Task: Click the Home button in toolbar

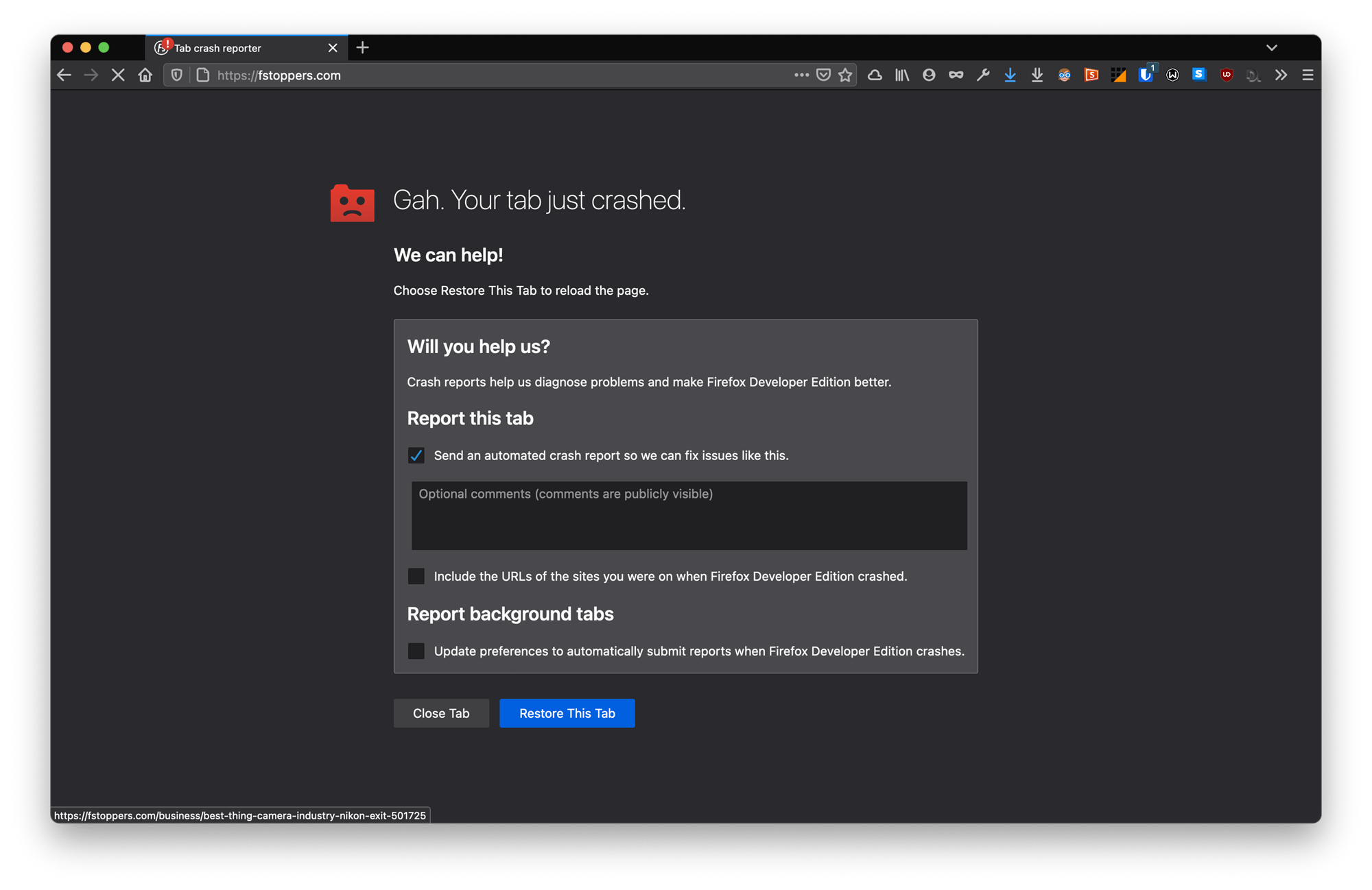Action: [x=145, y=75]
